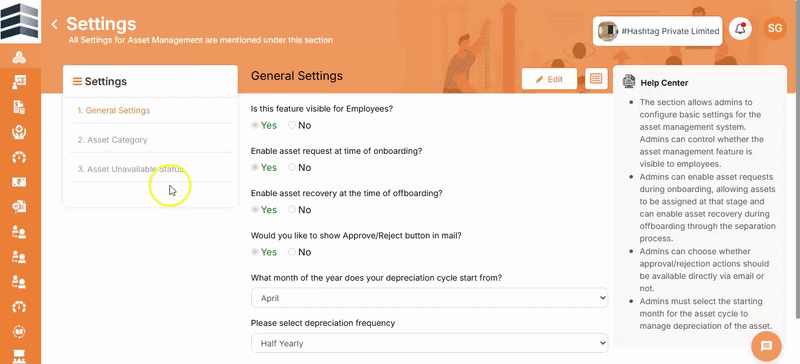Open the #Hashtag Private Limited company selector
This screenshot has width=800, height=364.
[x=657, y=31]
